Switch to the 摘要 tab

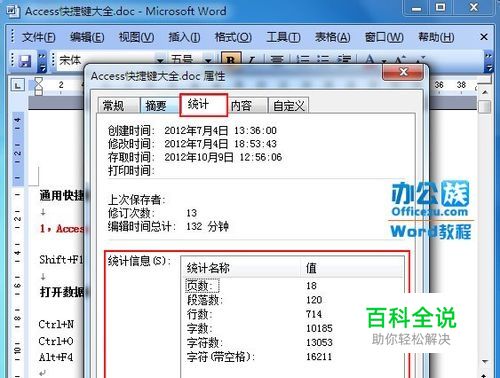[159, 105]
